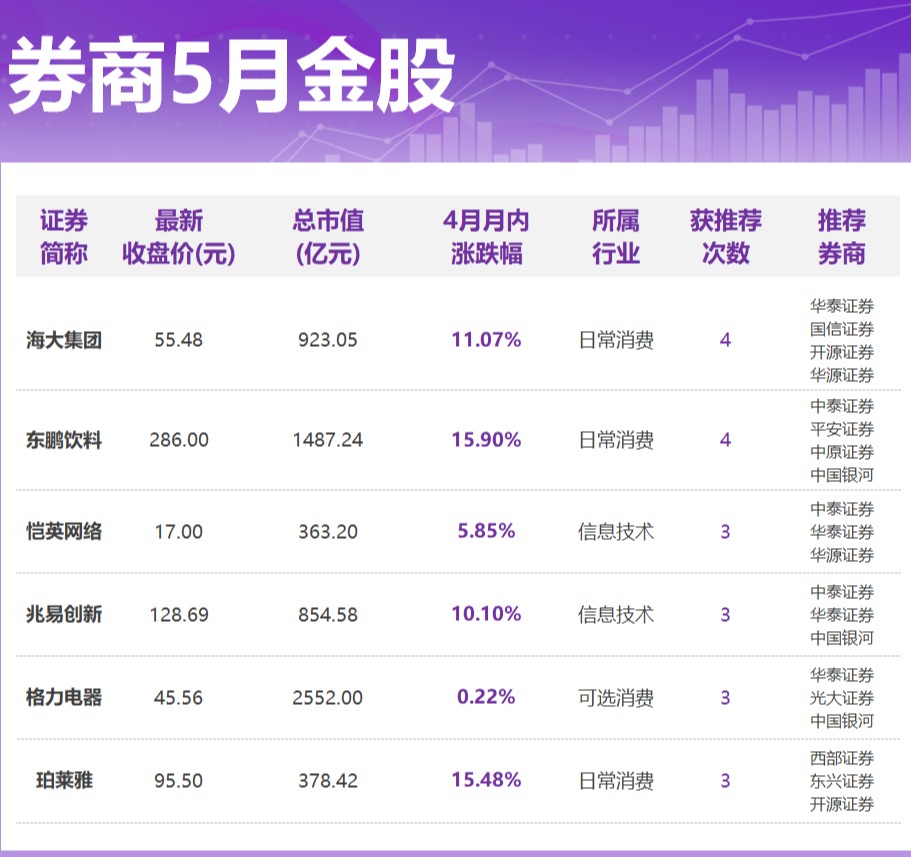Click 华泰证券 in 海大集团 row
Image resolution: width=911 pixels, height=857 pixels.
842,306
